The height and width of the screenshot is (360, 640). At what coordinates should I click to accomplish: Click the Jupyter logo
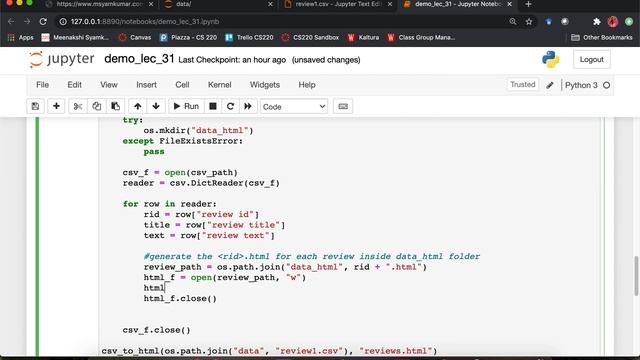(62, 59)
